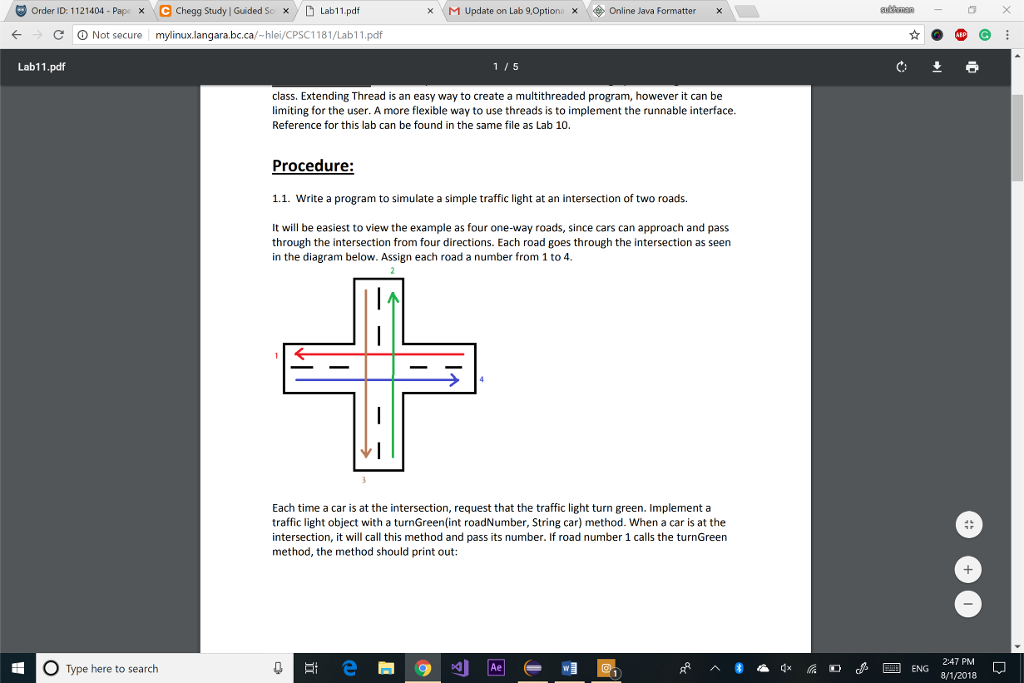Download the Lab11.pdf file
Screen dimensions: 1024x683
(x=936, y=67)
